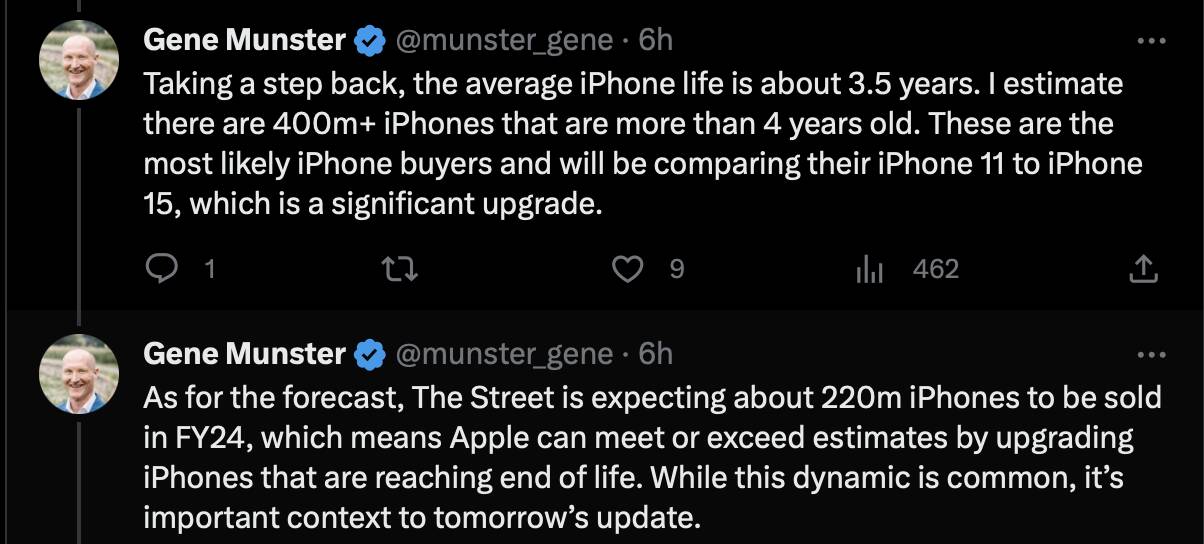Open Gene Munster avatar on first tweet
This screenshot has height=544, width=1204.
pos(78,60)
